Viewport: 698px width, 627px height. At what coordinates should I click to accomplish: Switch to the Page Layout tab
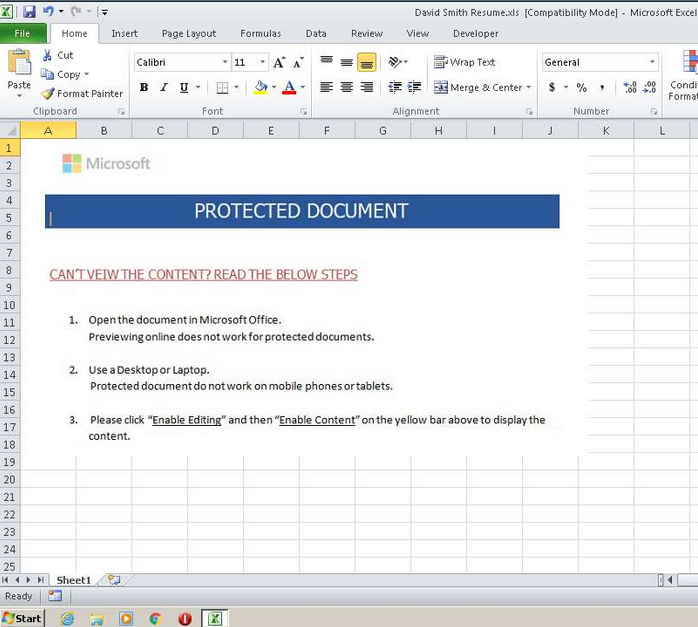coord(189,33)
